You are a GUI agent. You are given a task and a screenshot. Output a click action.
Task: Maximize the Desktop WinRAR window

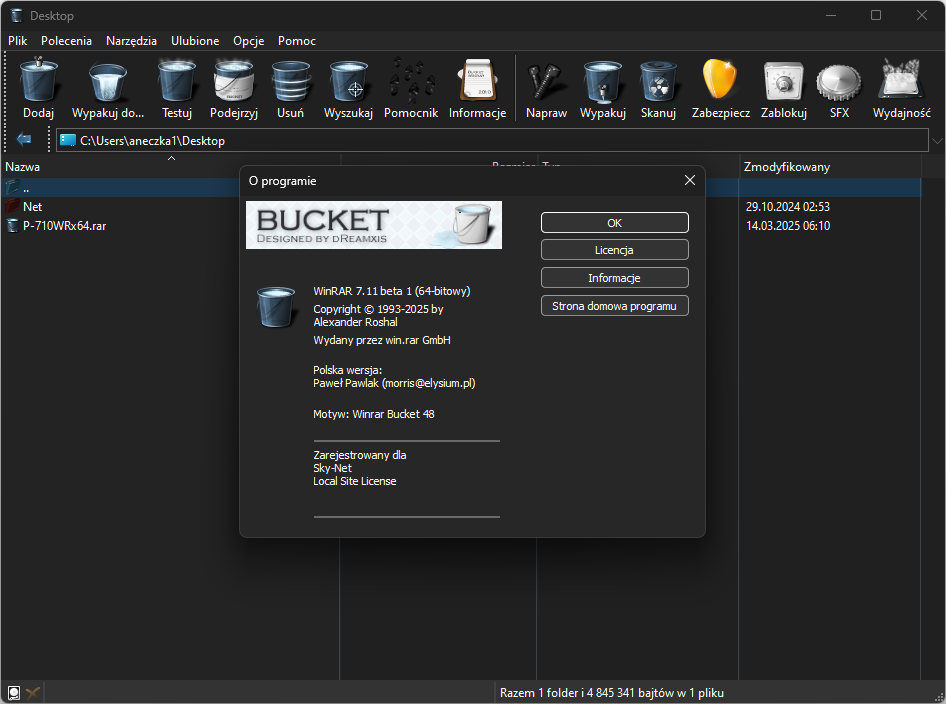[876, 15]
